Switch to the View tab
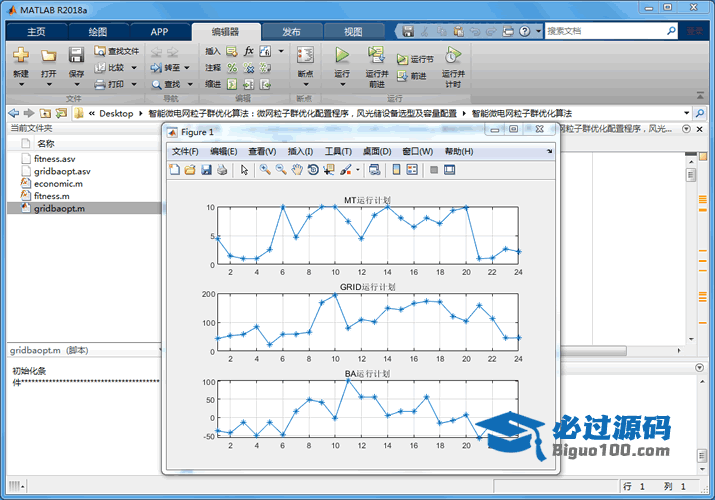 [x=353, y=32]
